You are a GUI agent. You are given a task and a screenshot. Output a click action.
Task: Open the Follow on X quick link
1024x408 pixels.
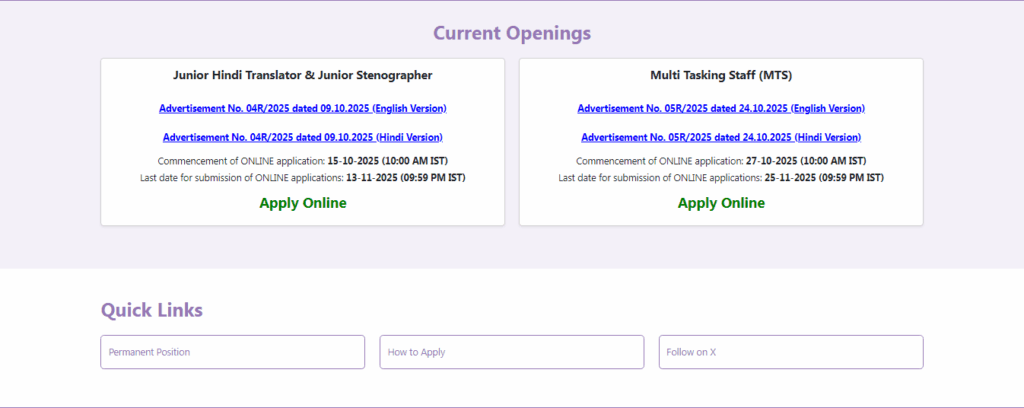790,352
